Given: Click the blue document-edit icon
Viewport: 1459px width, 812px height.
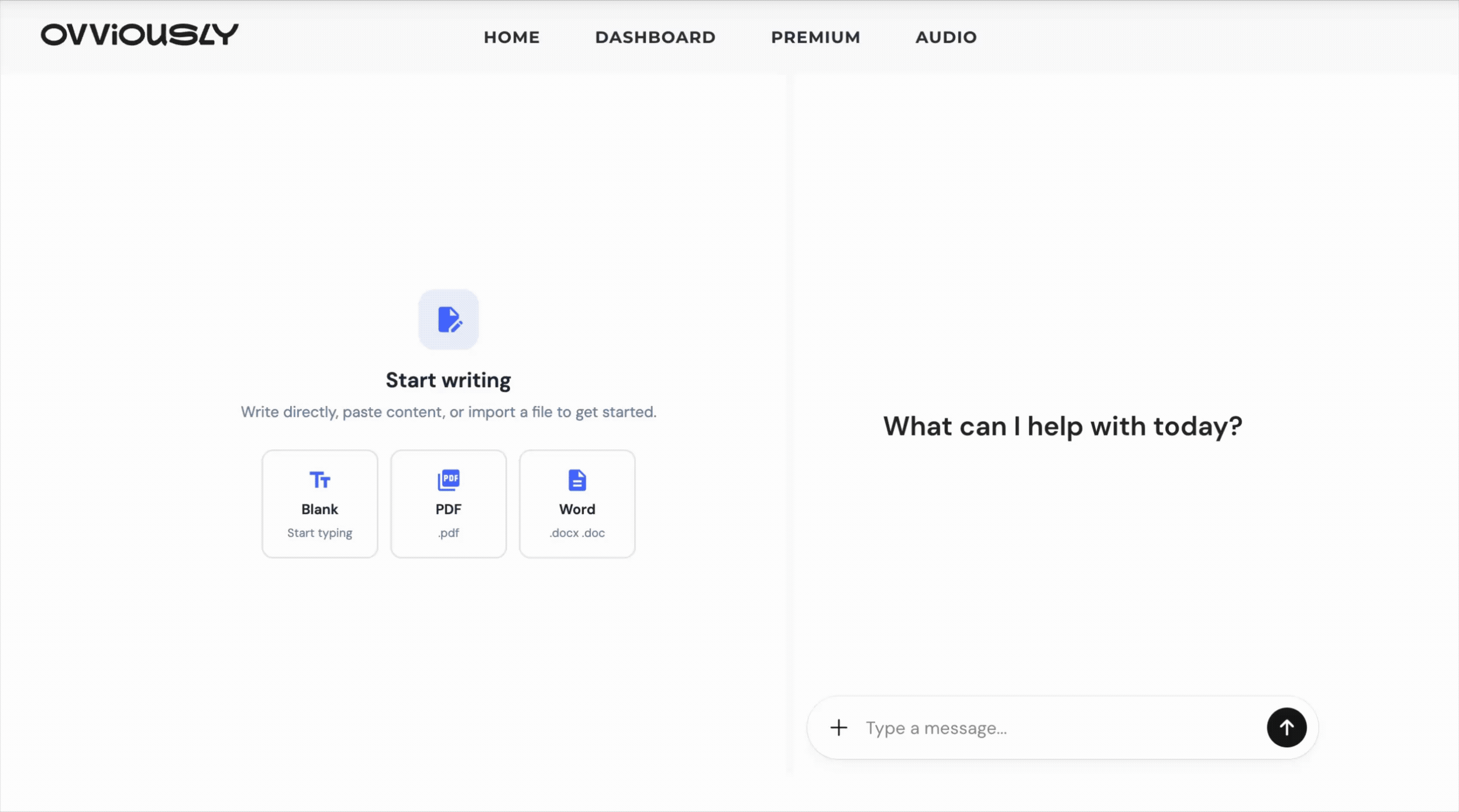Looking at the screenshot, I should (449, 319).
